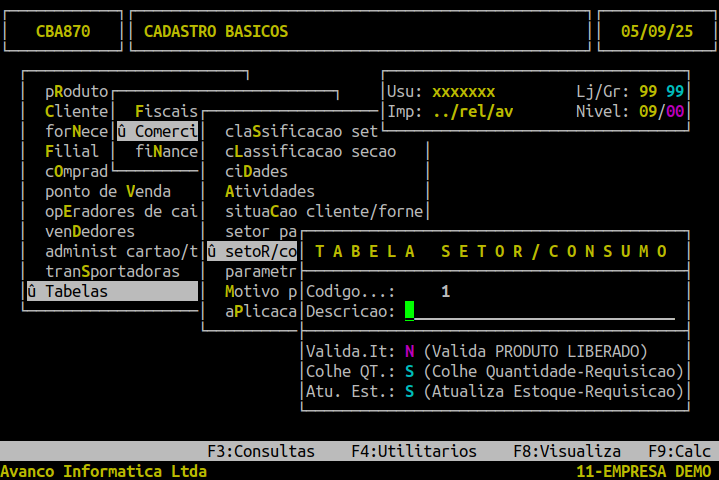Image resolution: width=719 pixels, height=480 pixels.
Task: Select opEradores de cai entry
Action: point(122,211)
